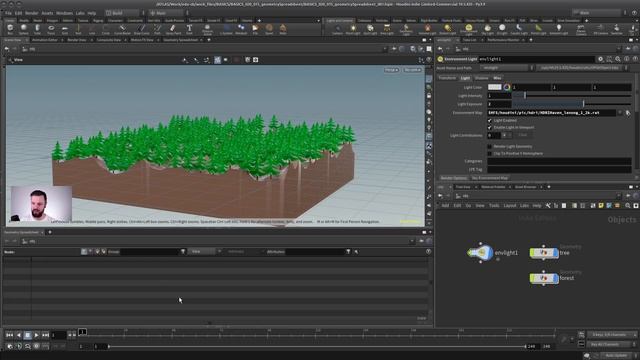The image size is (640, 360).
Task: Add a Portal Light from the shelf
Action: (538, 29)
